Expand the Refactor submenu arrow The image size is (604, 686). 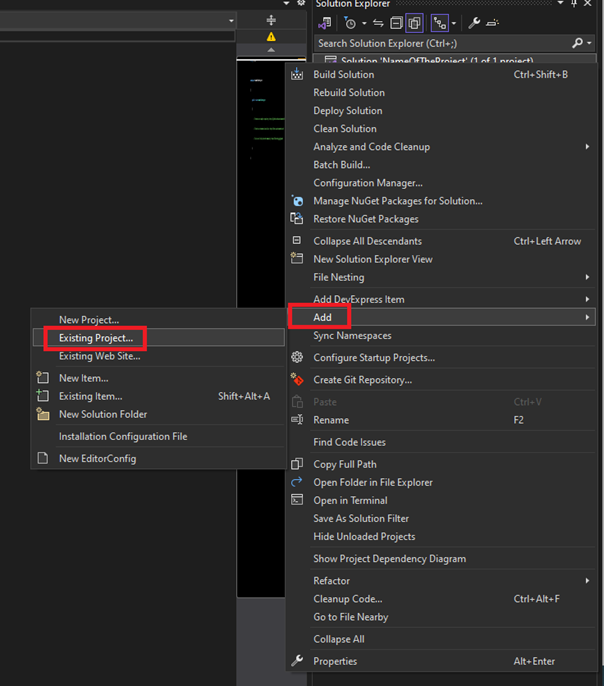coord(587,581)
